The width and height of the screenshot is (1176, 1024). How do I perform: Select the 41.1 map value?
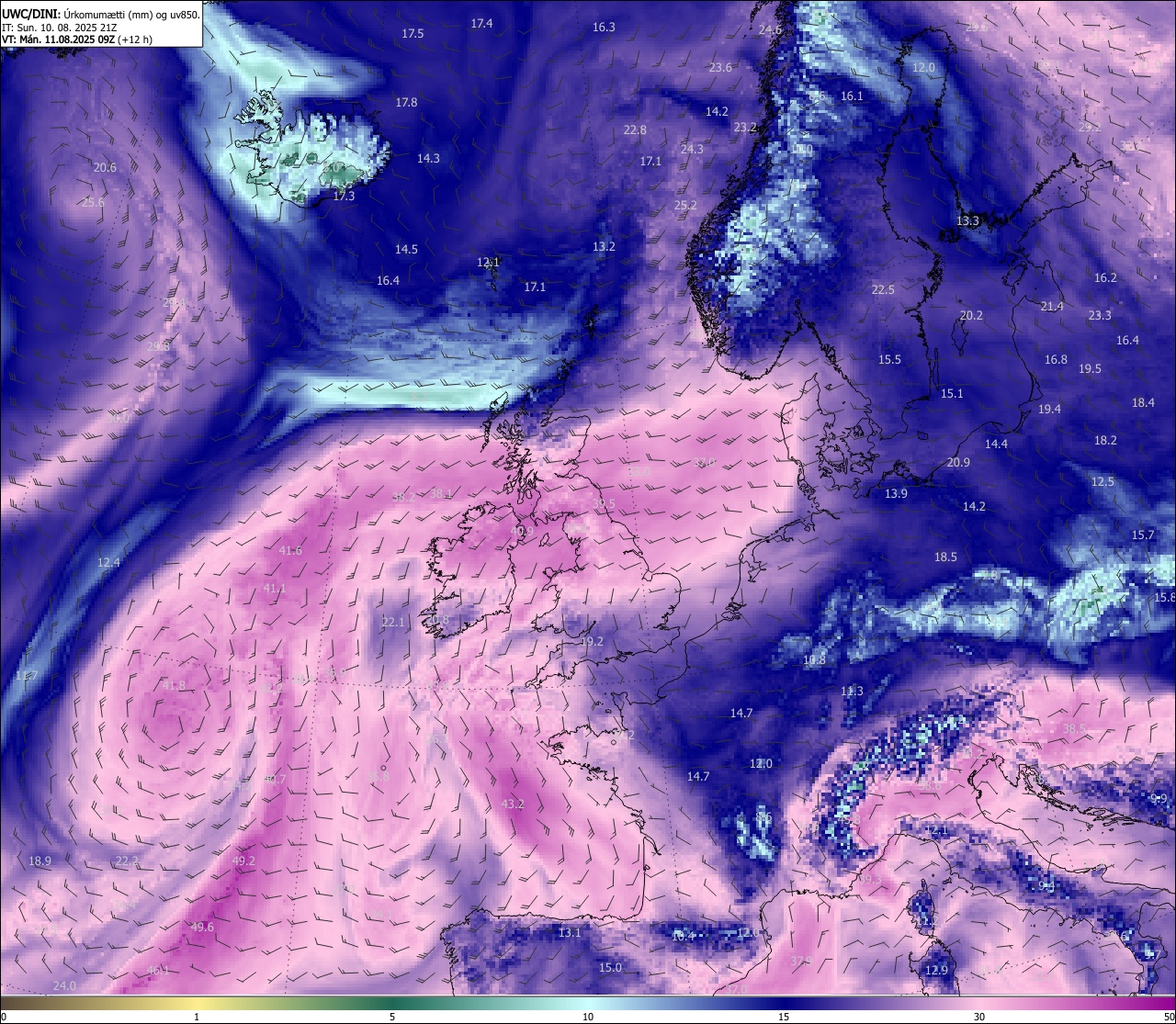[x=275, y=589]
